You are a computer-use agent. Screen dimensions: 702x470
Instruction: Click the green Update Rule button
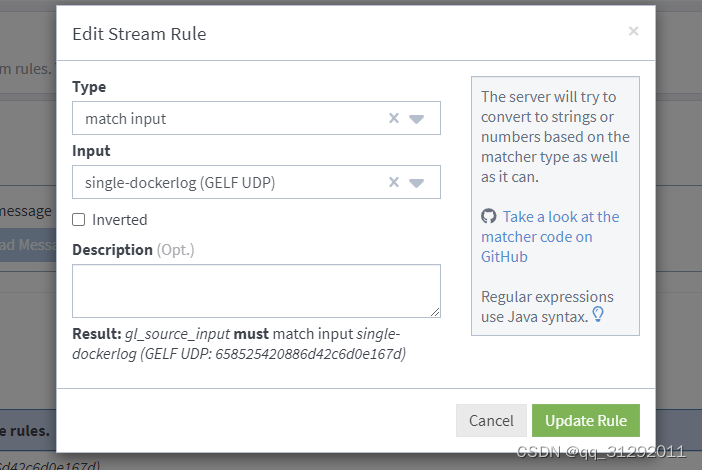coord(586,421)
